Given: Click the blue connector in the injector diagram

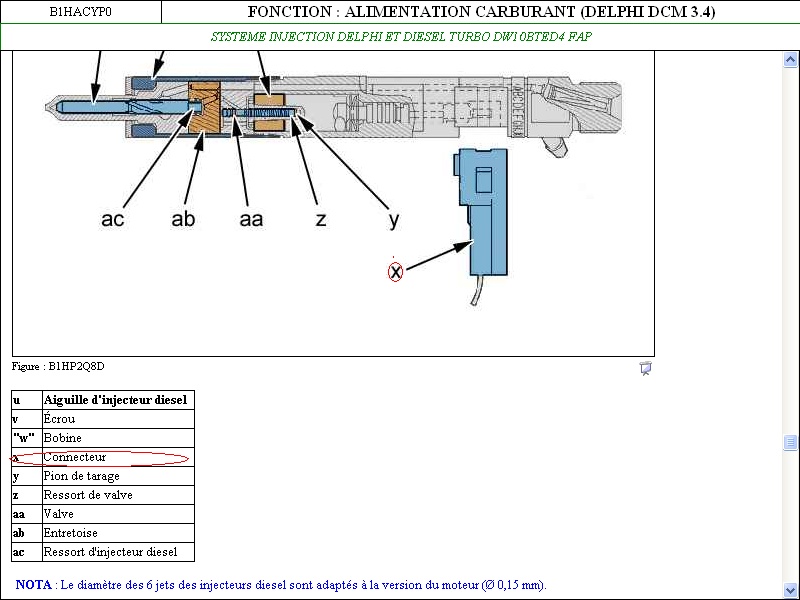Looking at the screenshot, I should coord(481,212).
